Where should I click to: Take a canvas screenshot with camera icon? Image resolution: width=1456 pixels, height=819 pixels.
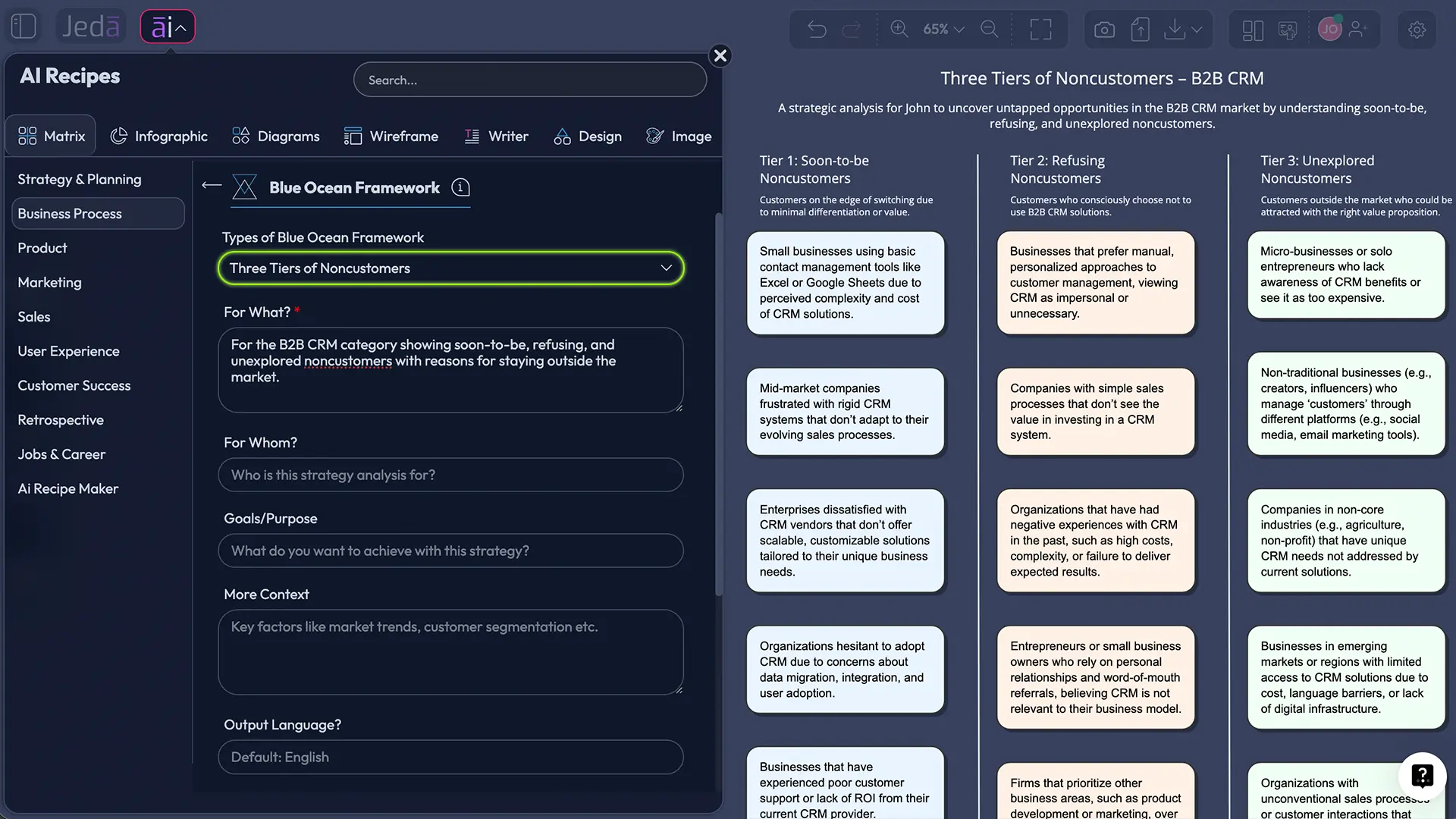1104,30
